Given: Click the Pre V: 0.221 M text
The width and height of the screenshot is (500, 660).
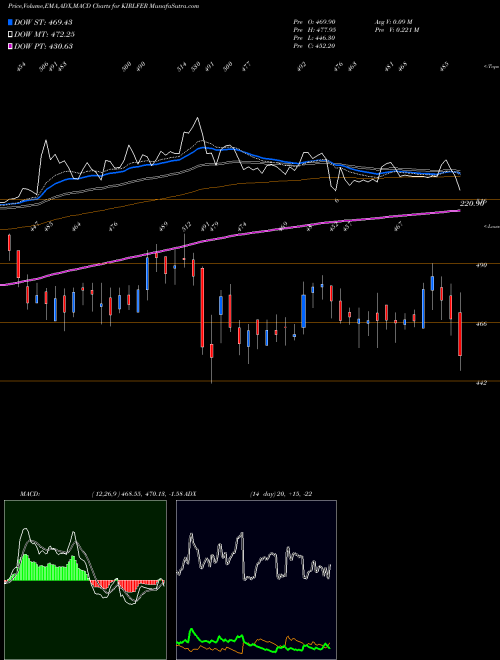Looking at the screenshot, I should [396, 30].
